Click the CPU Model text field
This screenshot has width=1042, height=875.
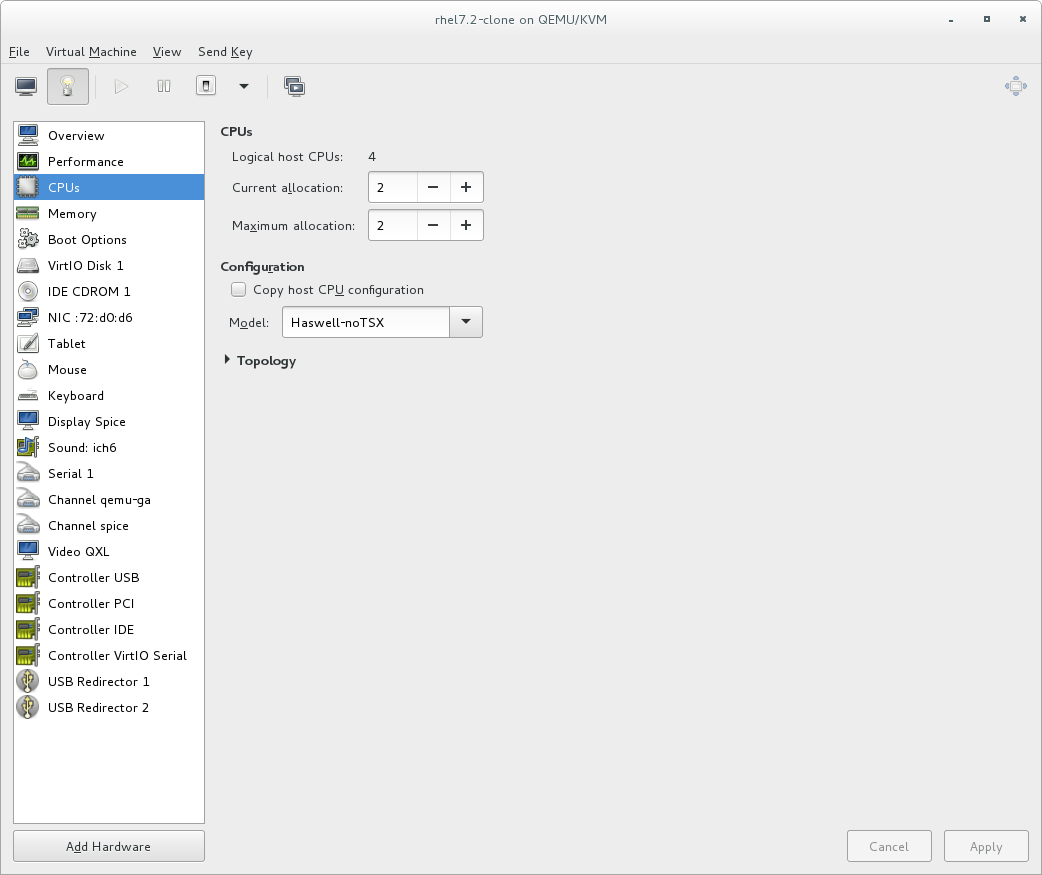pos(366,322)
